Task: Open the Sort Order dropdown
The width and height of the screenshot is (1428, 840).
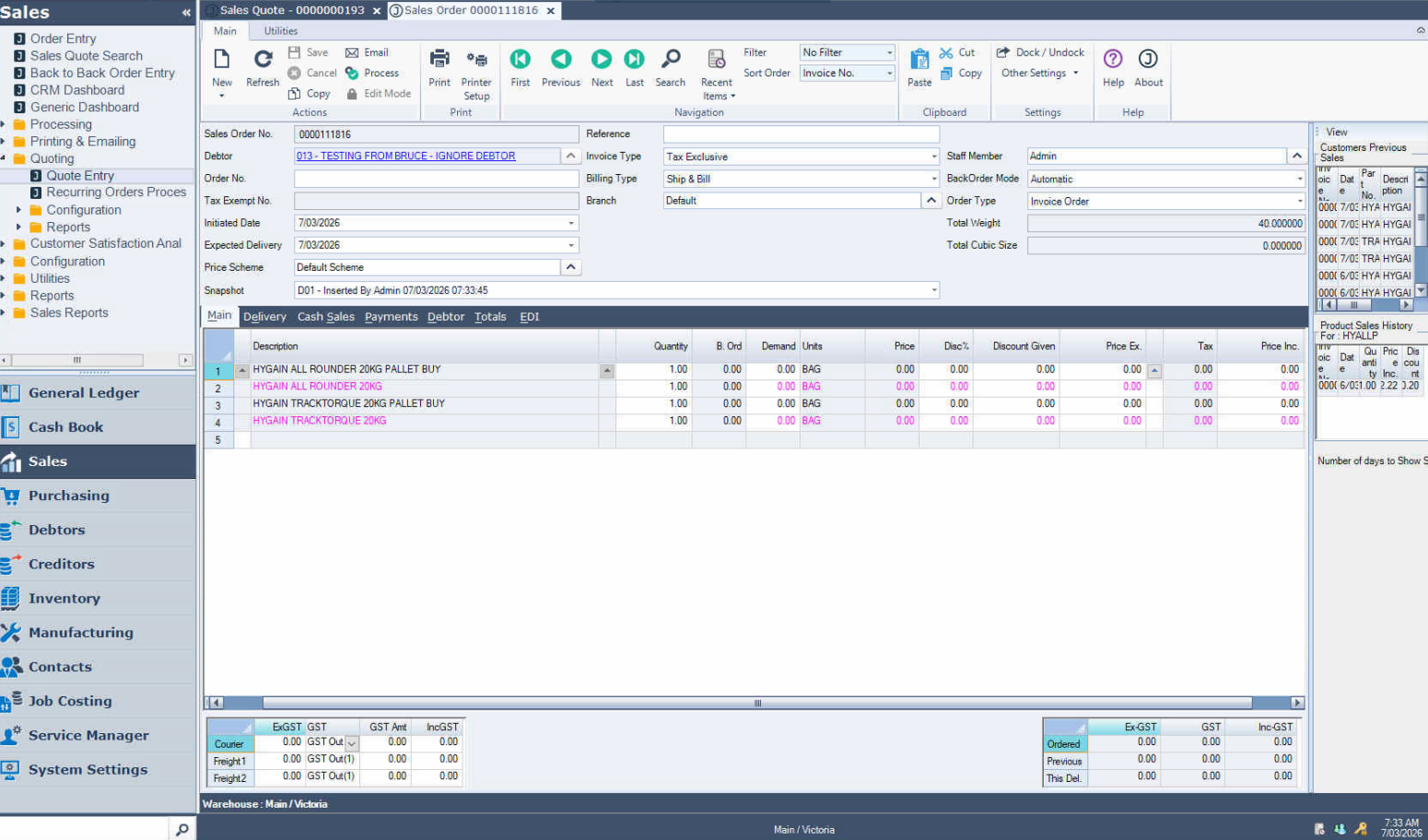Action: [889, 74]
